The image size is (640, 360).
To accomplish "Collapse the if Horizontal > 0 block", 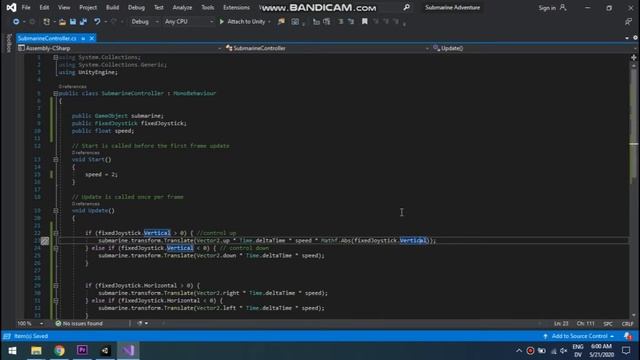I will click(56, 285).
